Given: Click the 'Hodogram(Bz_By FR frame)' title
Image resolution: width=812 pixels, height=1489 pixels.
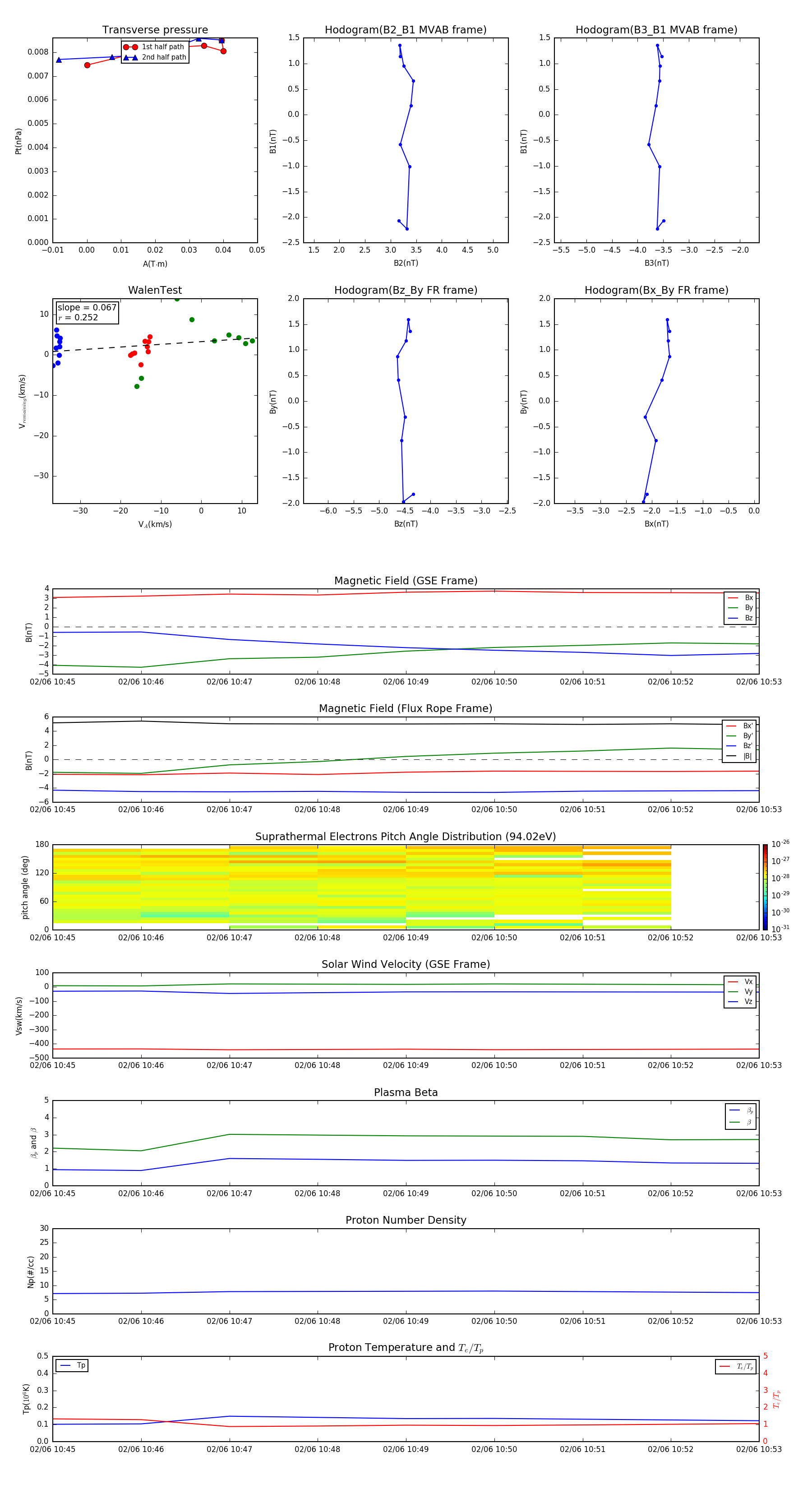Looking at the screenshot, I should click(406, 290).
